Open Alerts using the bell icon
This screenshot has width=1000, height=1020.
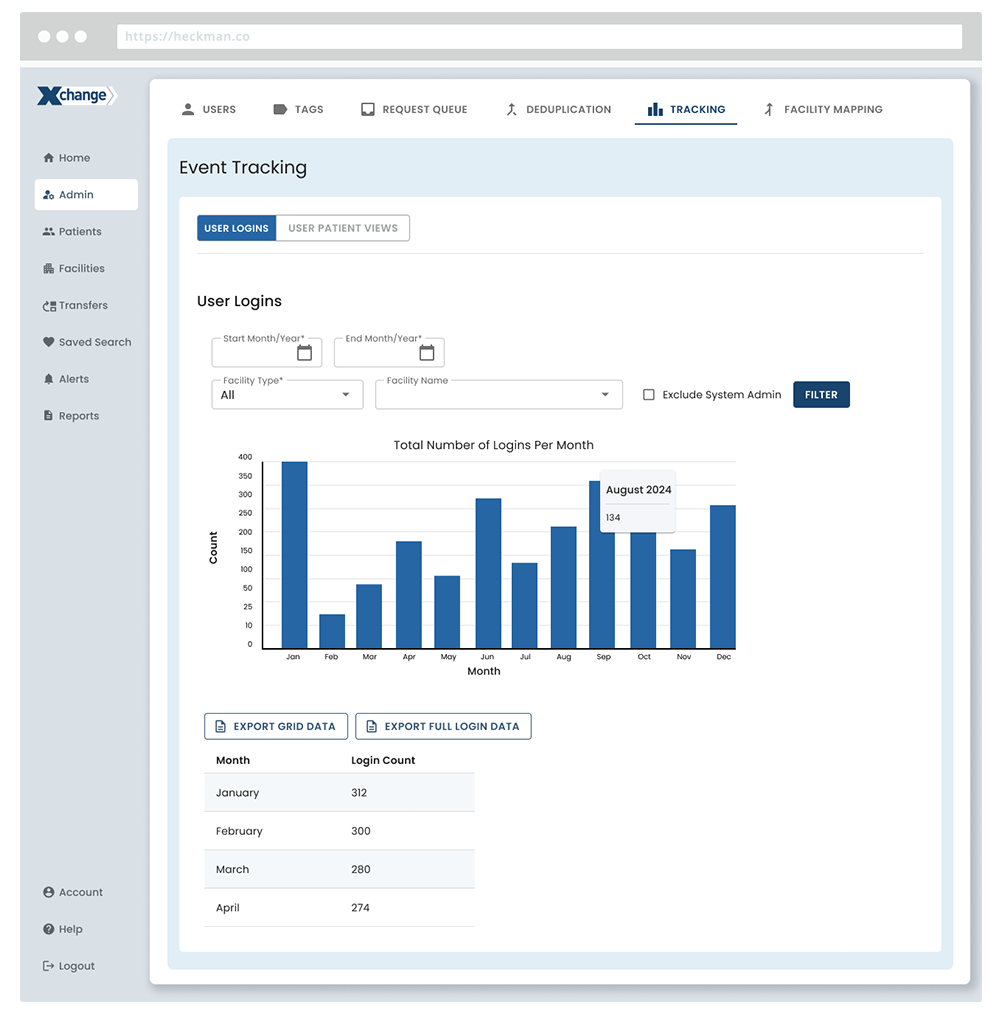click(x=48, y=379)
